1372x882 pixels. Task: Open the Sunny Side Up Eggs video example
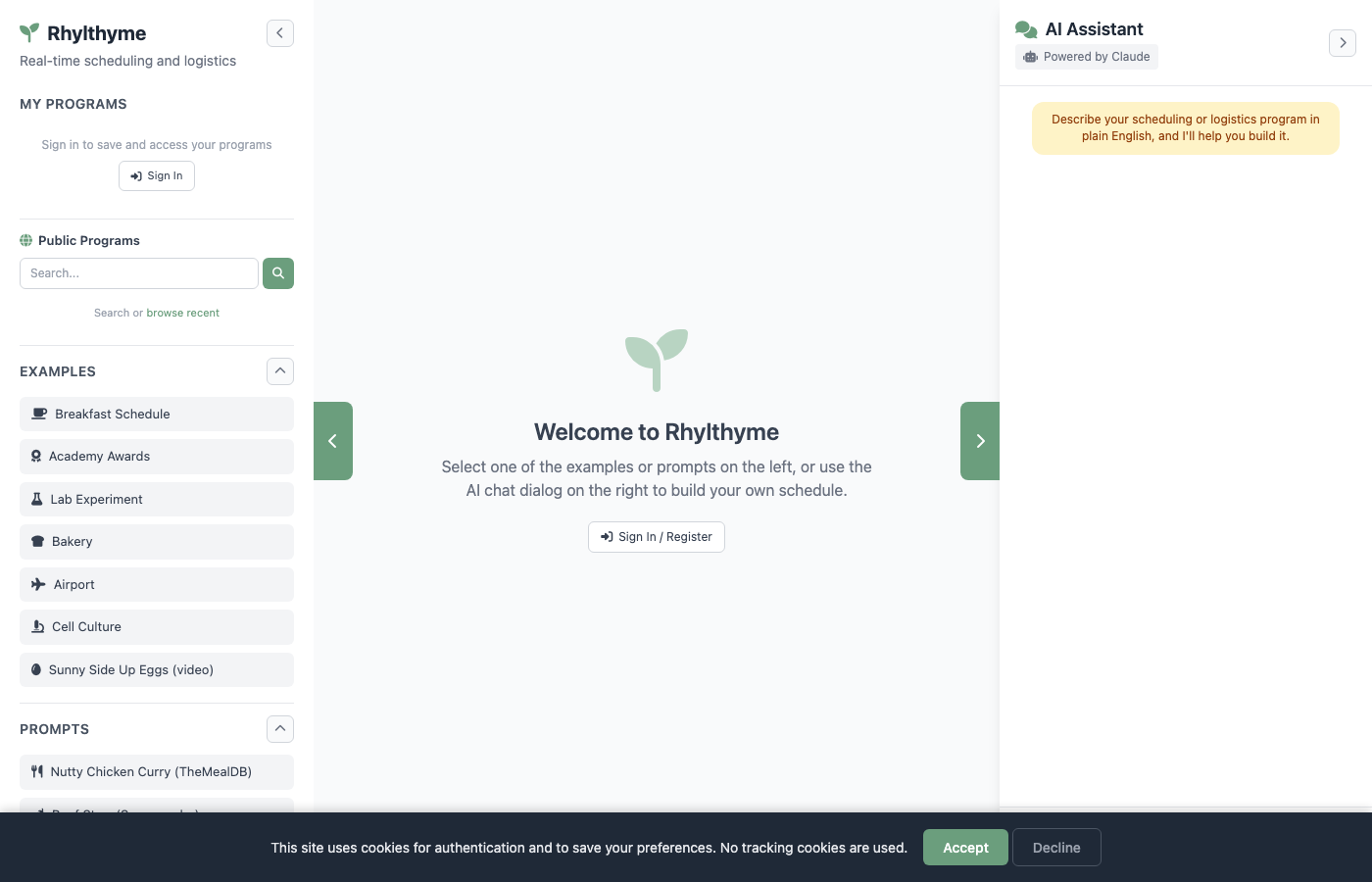tap(157, 669)
